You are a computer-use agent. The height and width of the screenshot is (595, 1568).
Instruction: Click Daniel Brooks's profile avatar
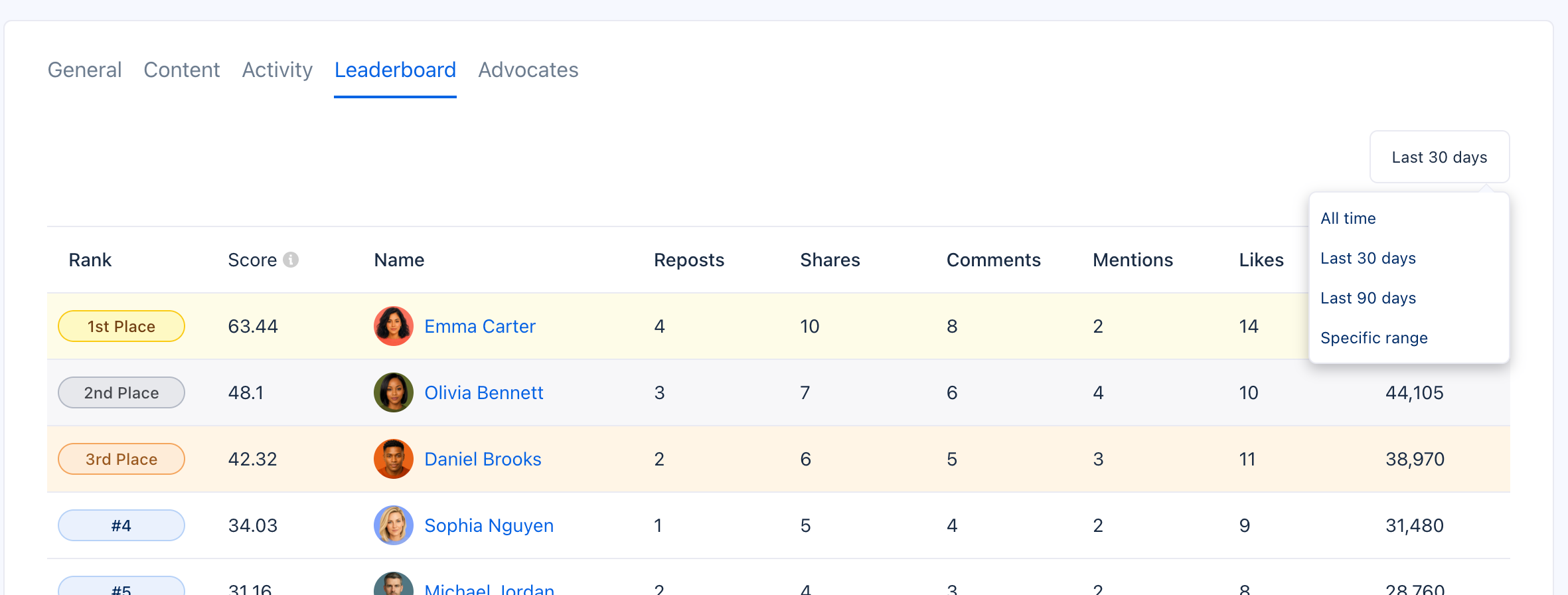[394, 459]
